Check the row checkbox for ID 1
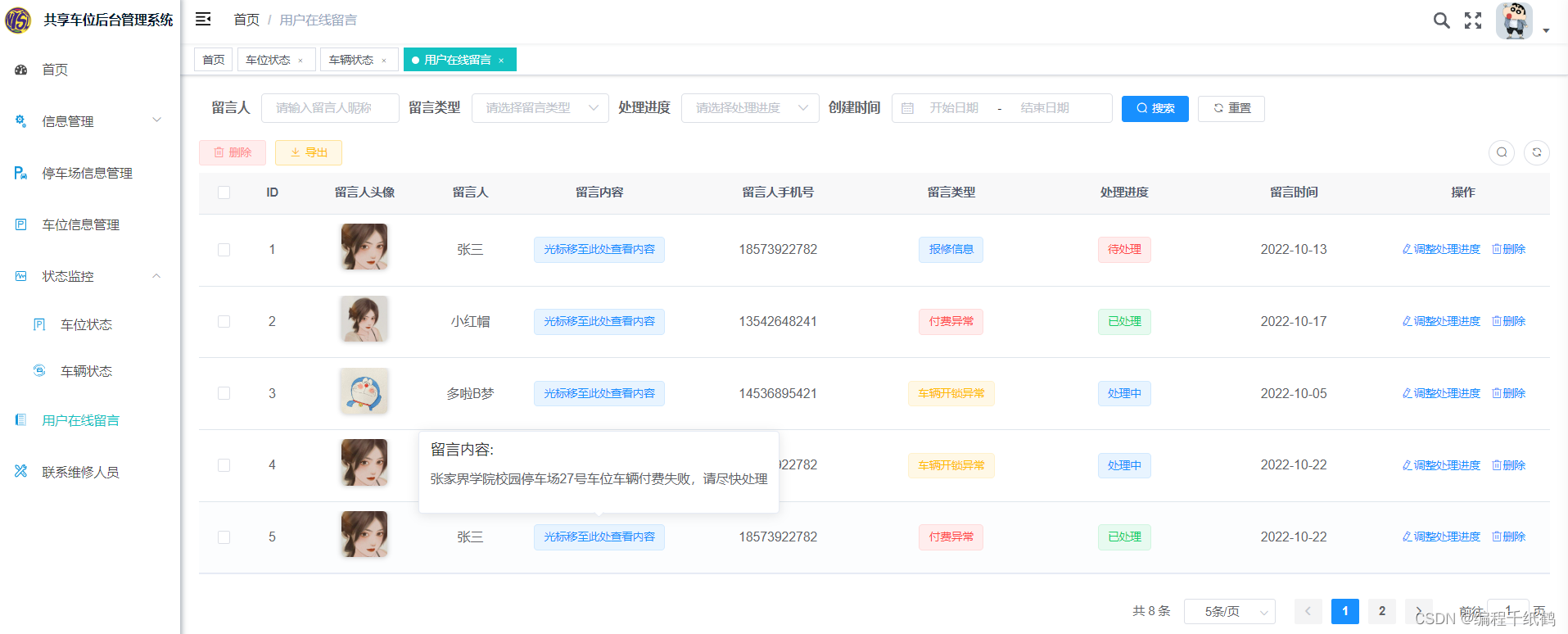The height and width of the screenshot is (634, 1568). point(224,250)
